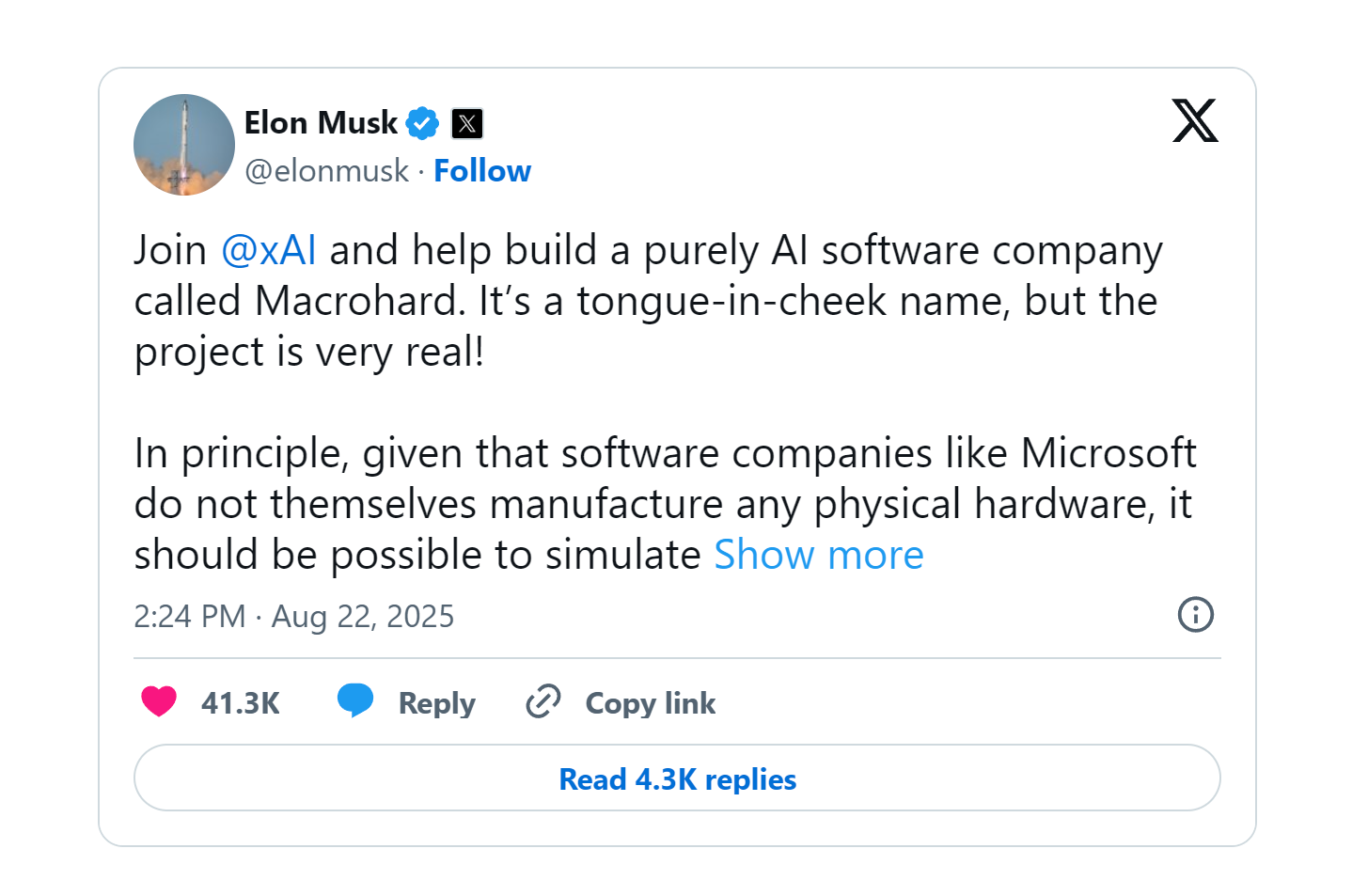Screen dimensions: 1368x896
Task: Click the 2:24 PM · Aug 22, 2025 timestamp
Action: click(293, 617)
